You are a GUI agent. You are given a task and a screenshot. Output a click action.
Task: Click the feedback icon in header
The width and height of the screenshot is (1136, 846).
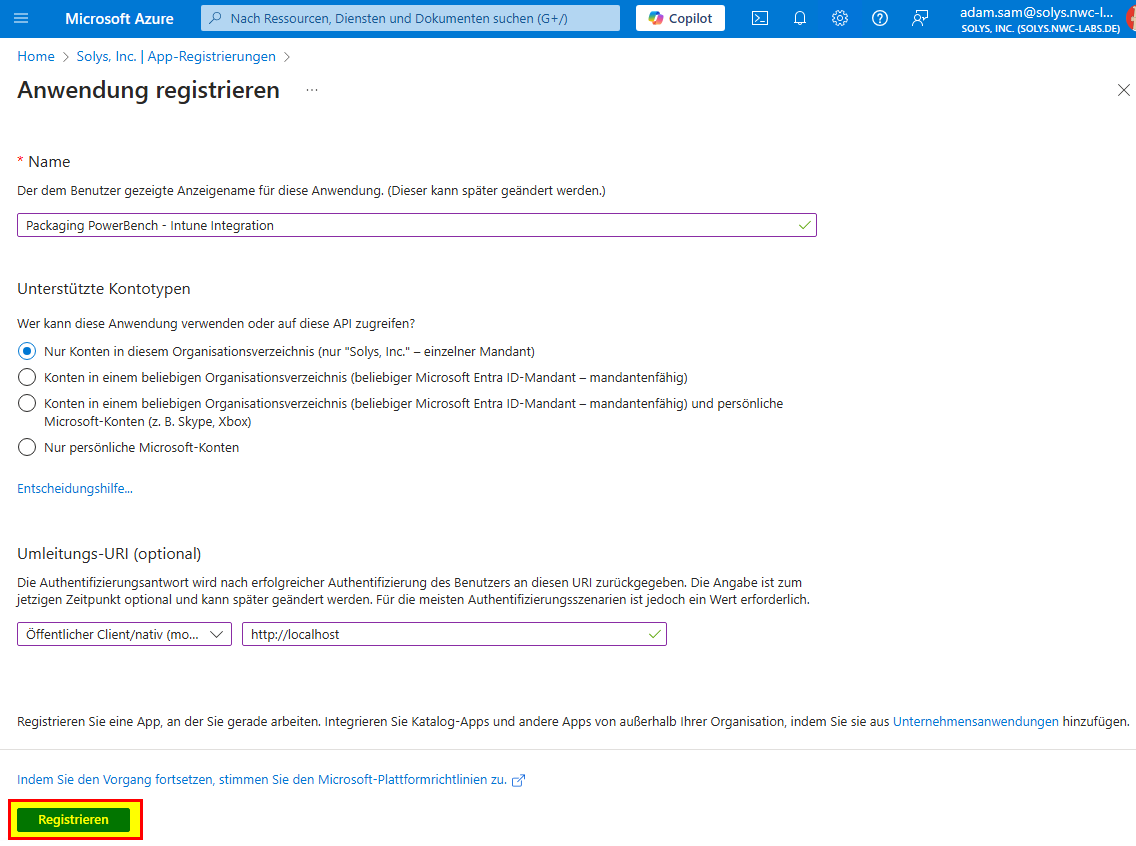pos(920,18)
